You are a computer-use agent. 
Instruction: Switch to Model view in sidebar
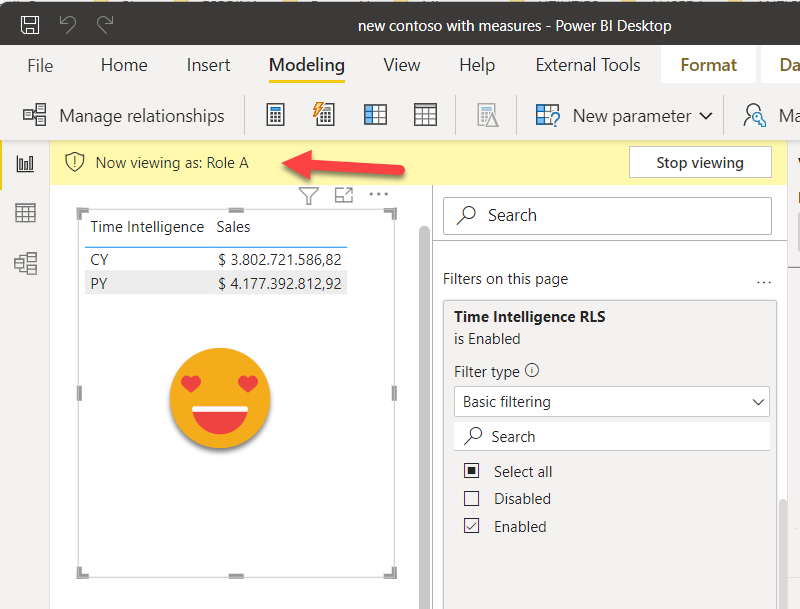pyautogui.click(x=25, y=263)
